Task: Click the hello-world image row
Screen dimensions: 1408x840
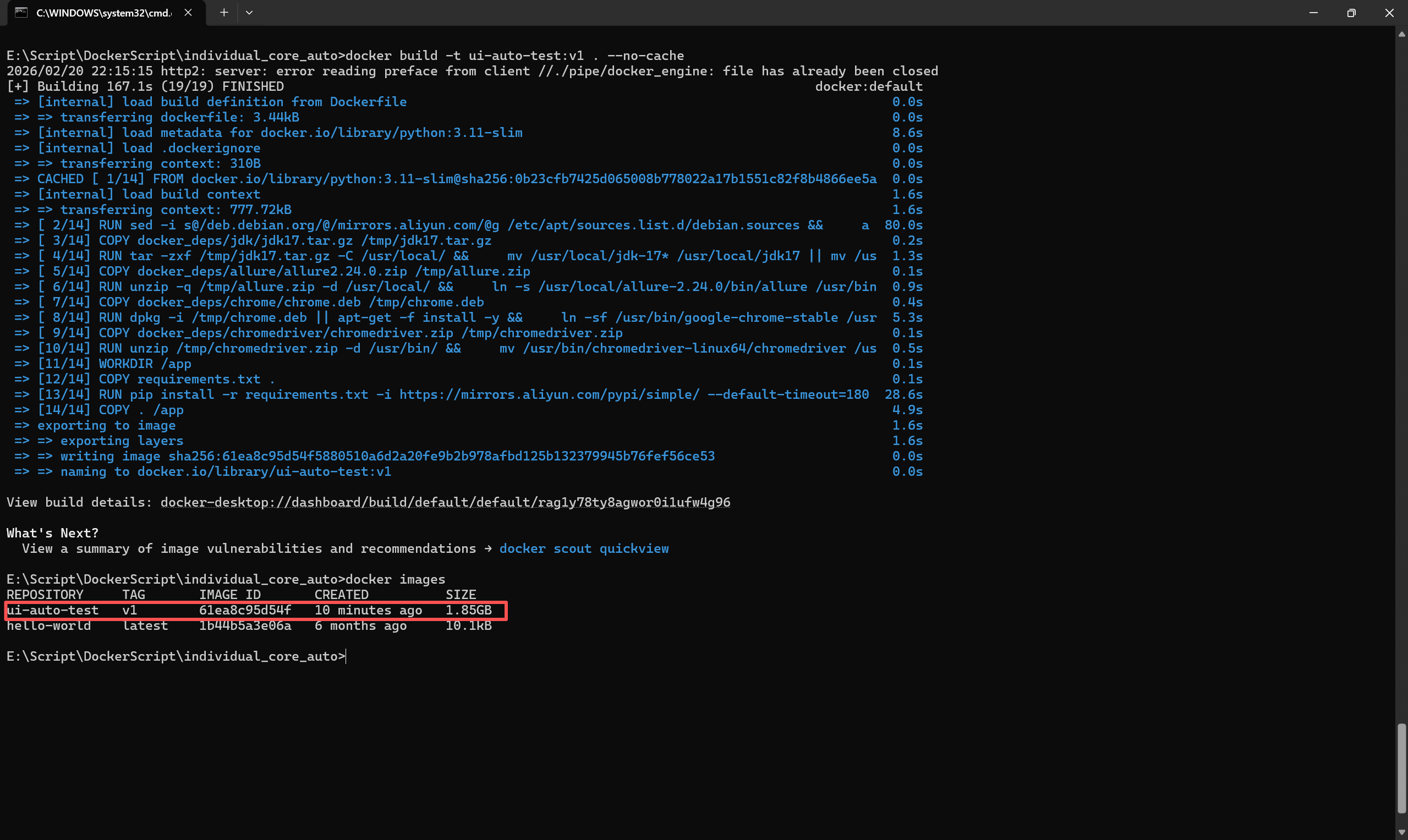Action: (249, 626)
